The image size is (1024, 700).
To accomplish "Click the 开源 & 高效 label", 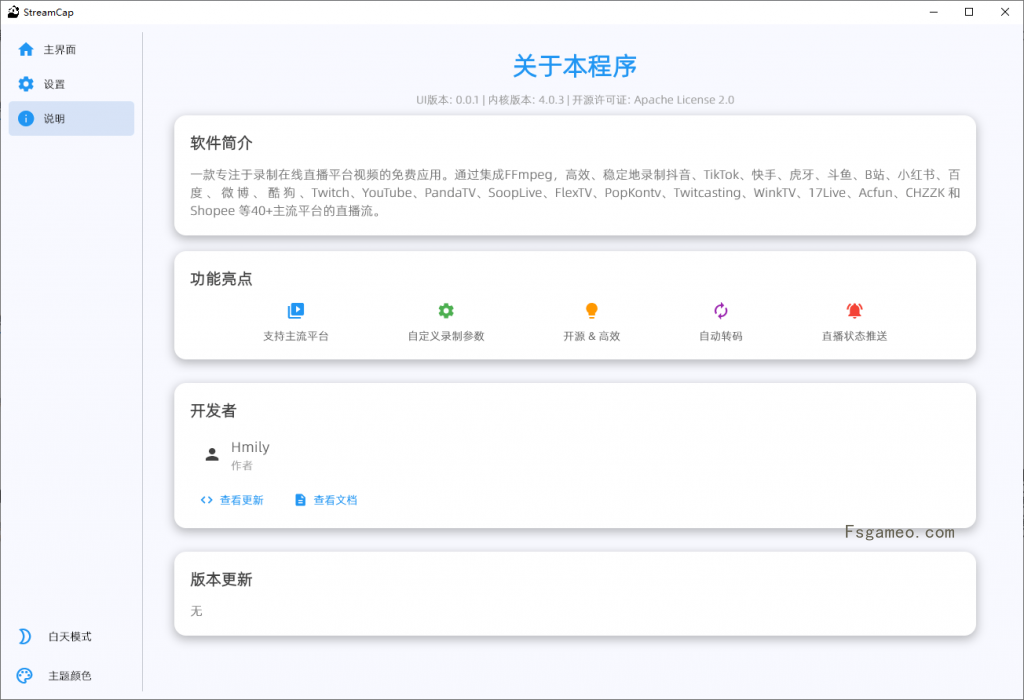I will click(x=592, y=336).
